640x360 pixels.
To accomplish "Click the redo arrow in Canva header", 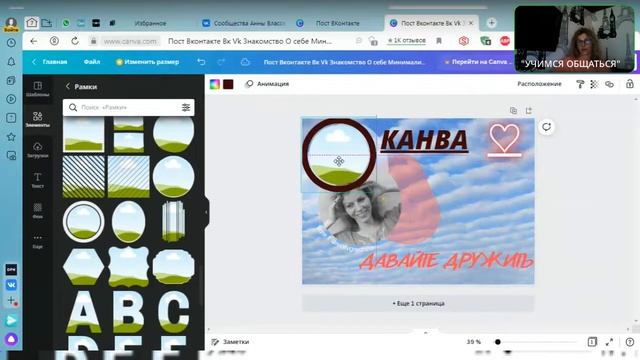I will pos(221,62).
